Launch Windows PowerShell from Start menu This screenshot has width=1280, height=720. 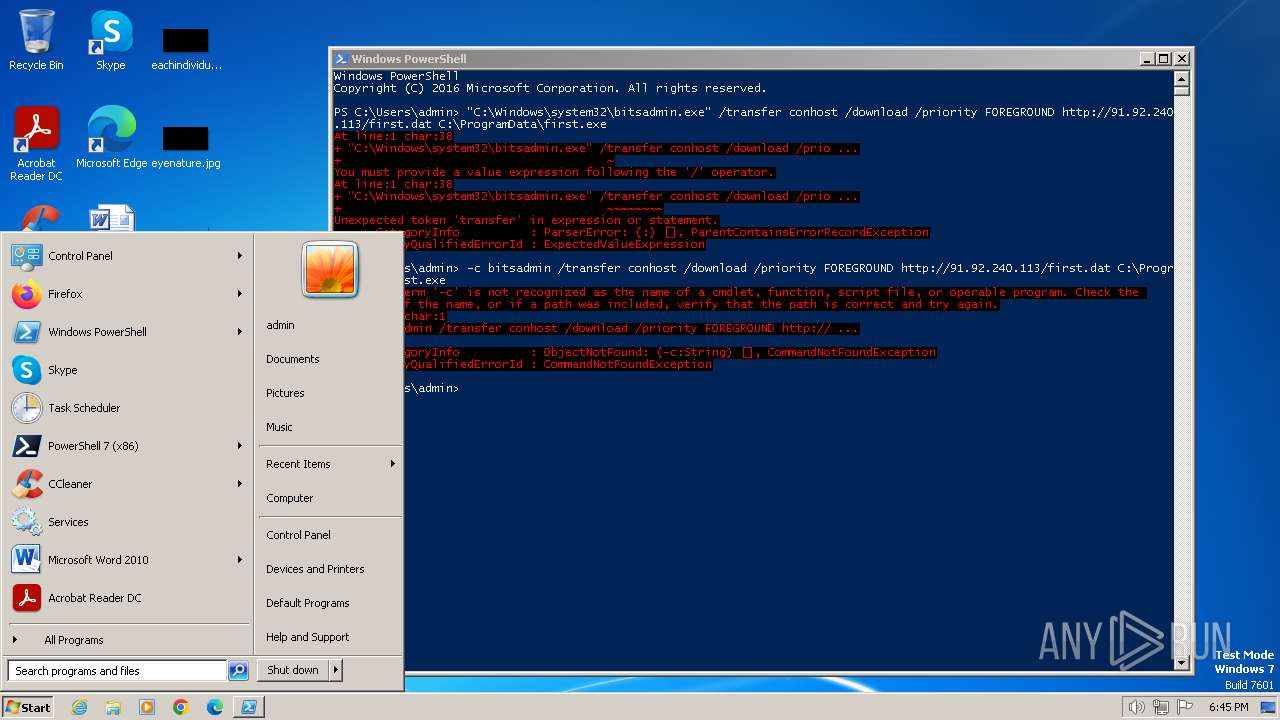pos(127,332)
